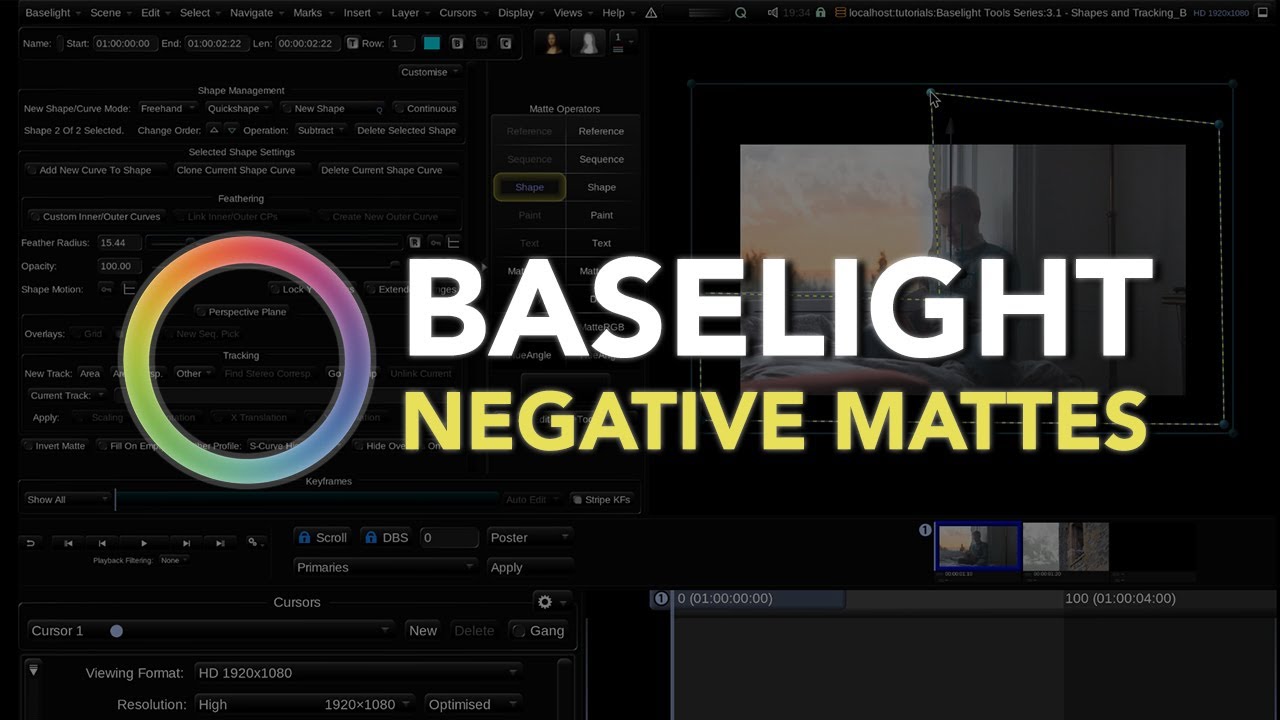
Task: Toggle the DBS lock button
Action: pyautogui.click(x=386, y=537)
